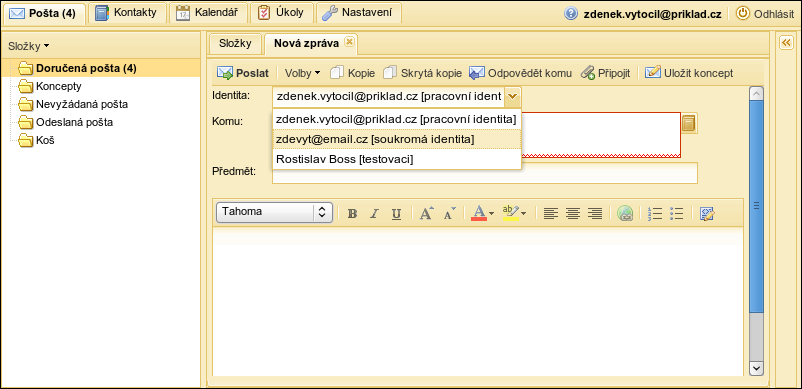Choose zdevyt@email.cz [soukromá identita] option

pyautogui.click(x=397, y=139)
